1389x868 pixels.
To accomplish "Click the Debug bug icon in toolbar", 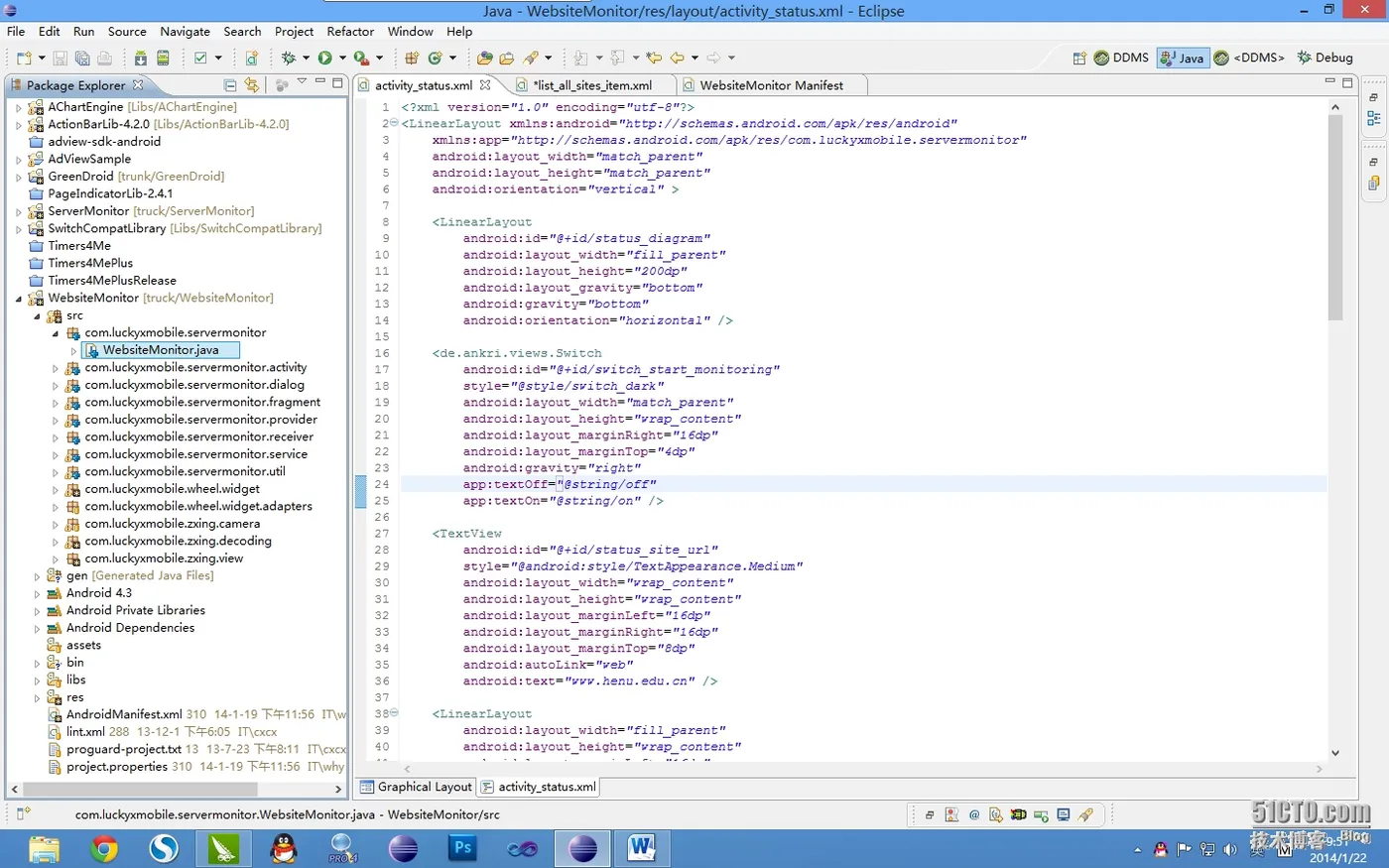I will pyautogui.click(x=289, y=59).
